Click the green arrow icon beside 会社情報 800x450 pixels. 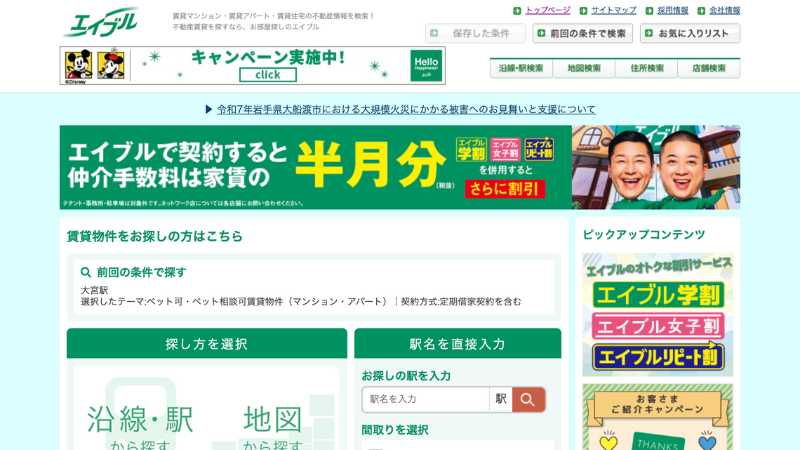click(702, 11)
